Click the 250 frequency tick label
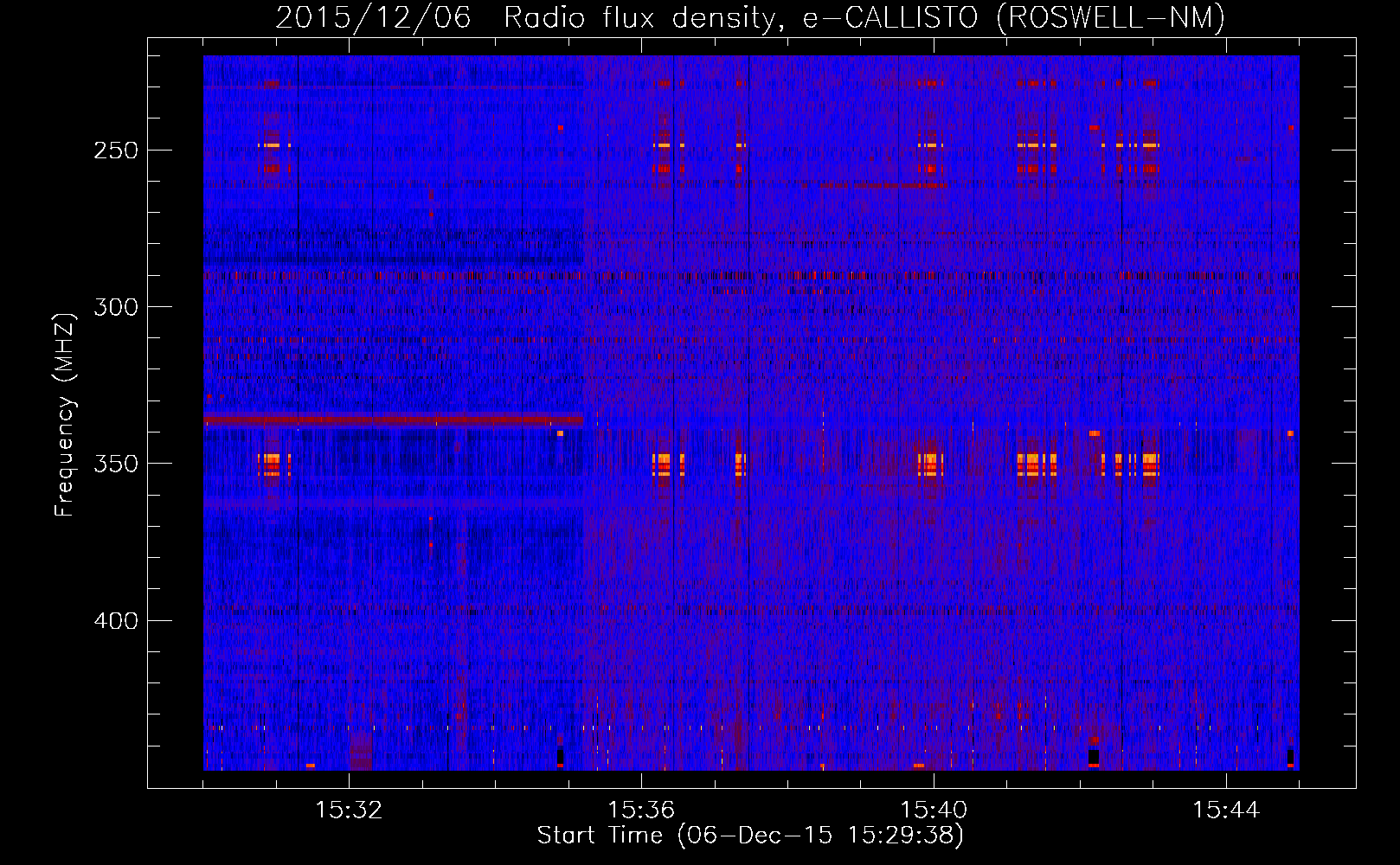1400x865 pixels. coord(116,150)
